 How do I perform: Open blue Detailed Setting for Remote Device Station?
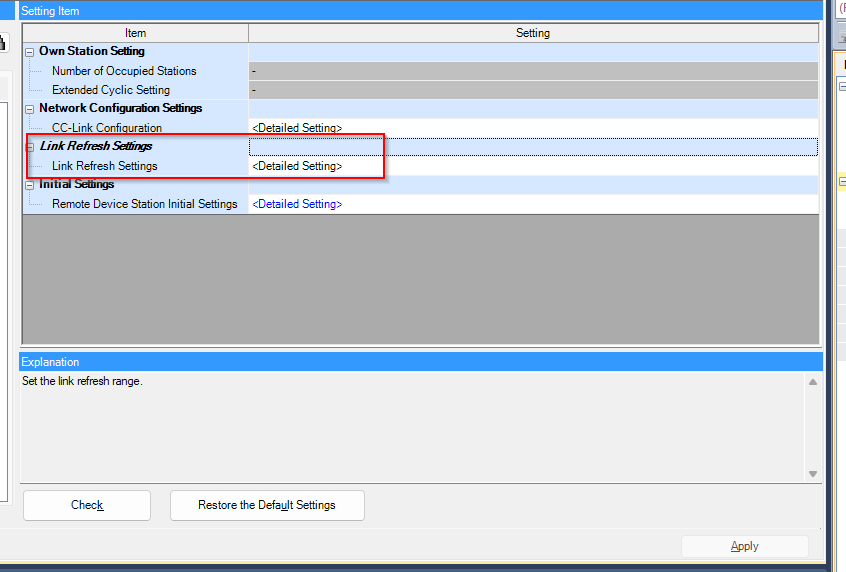pos(297,204)
